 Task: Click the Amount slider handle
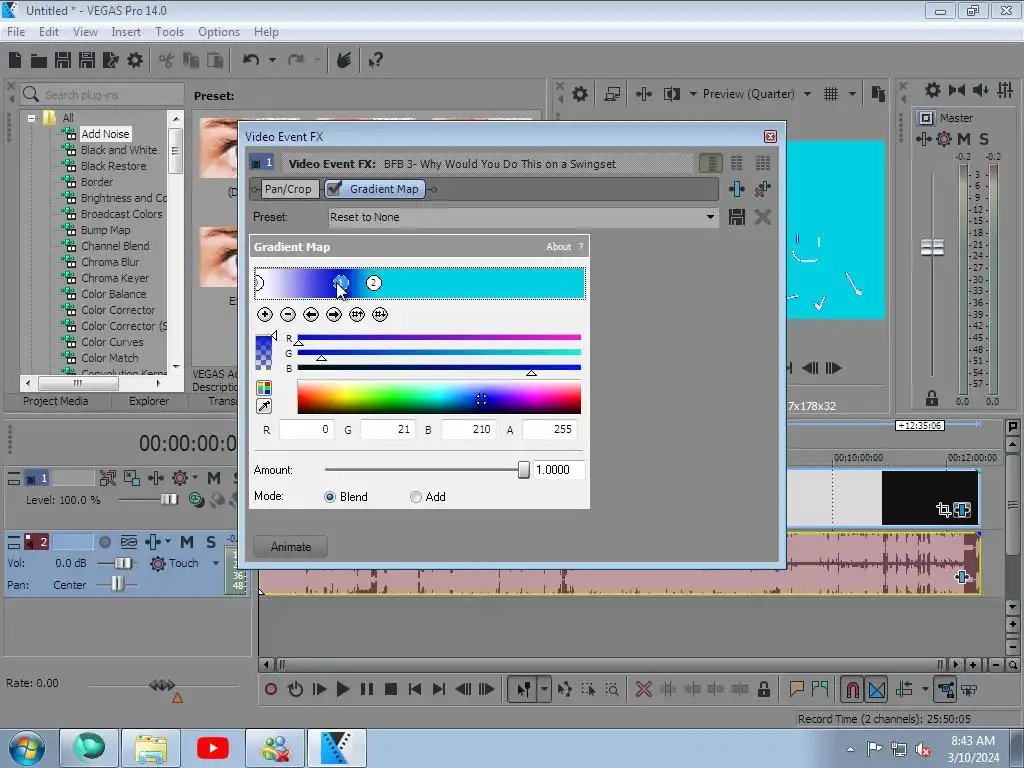tap(523, 470)
